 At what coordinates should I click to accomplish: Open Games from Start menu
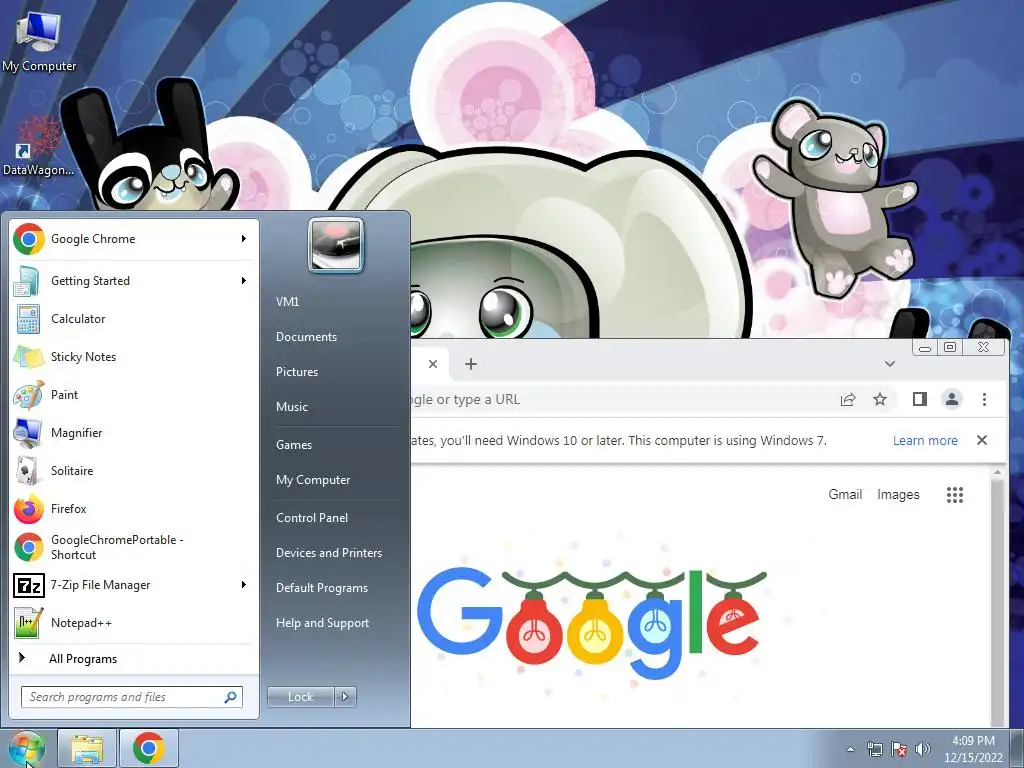294,445
